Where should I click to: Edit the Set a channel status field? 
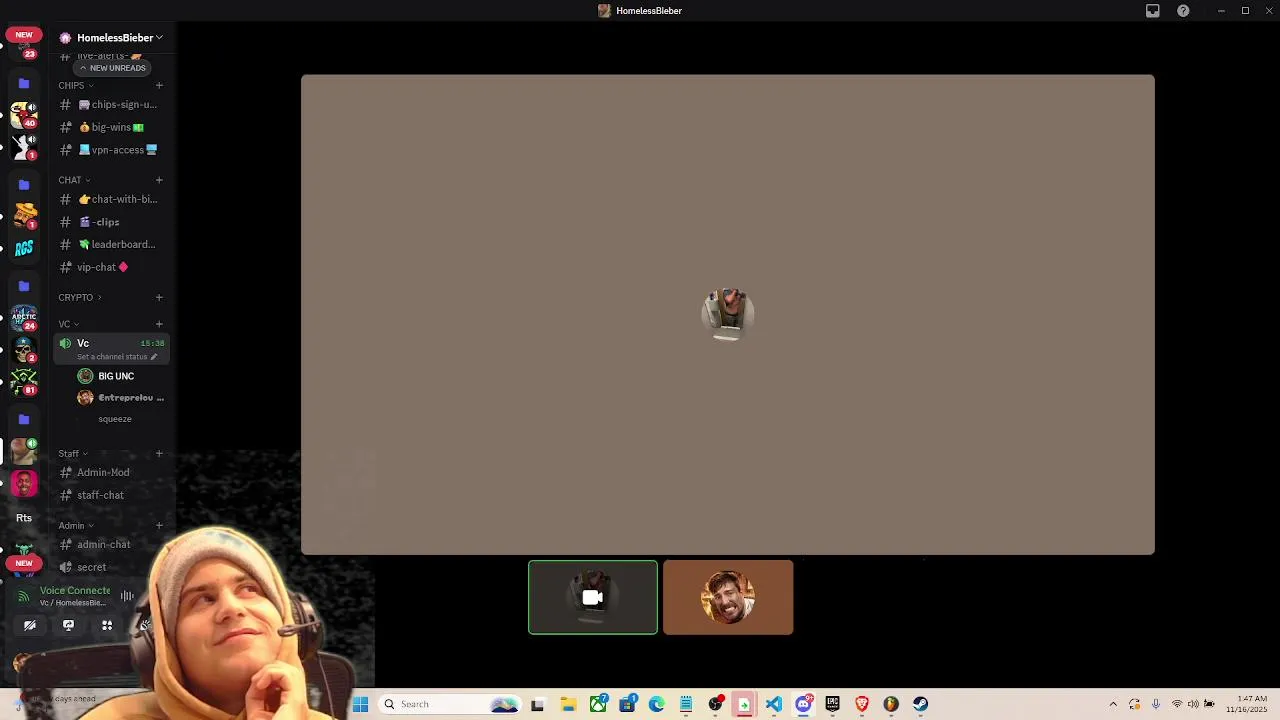[117, 357]
